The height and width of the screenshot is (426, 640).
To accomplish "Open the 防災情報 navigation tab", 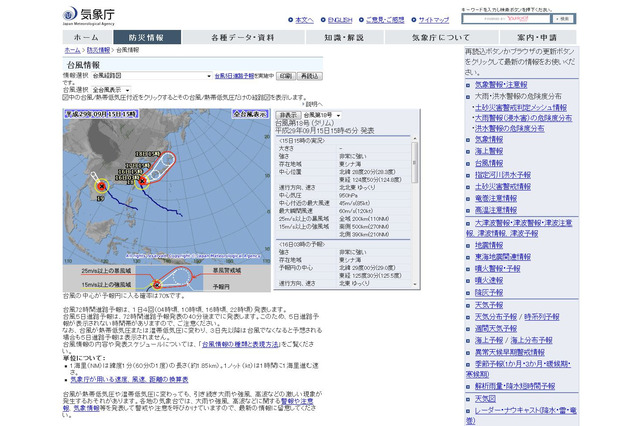I will click(x=147, y=37).
